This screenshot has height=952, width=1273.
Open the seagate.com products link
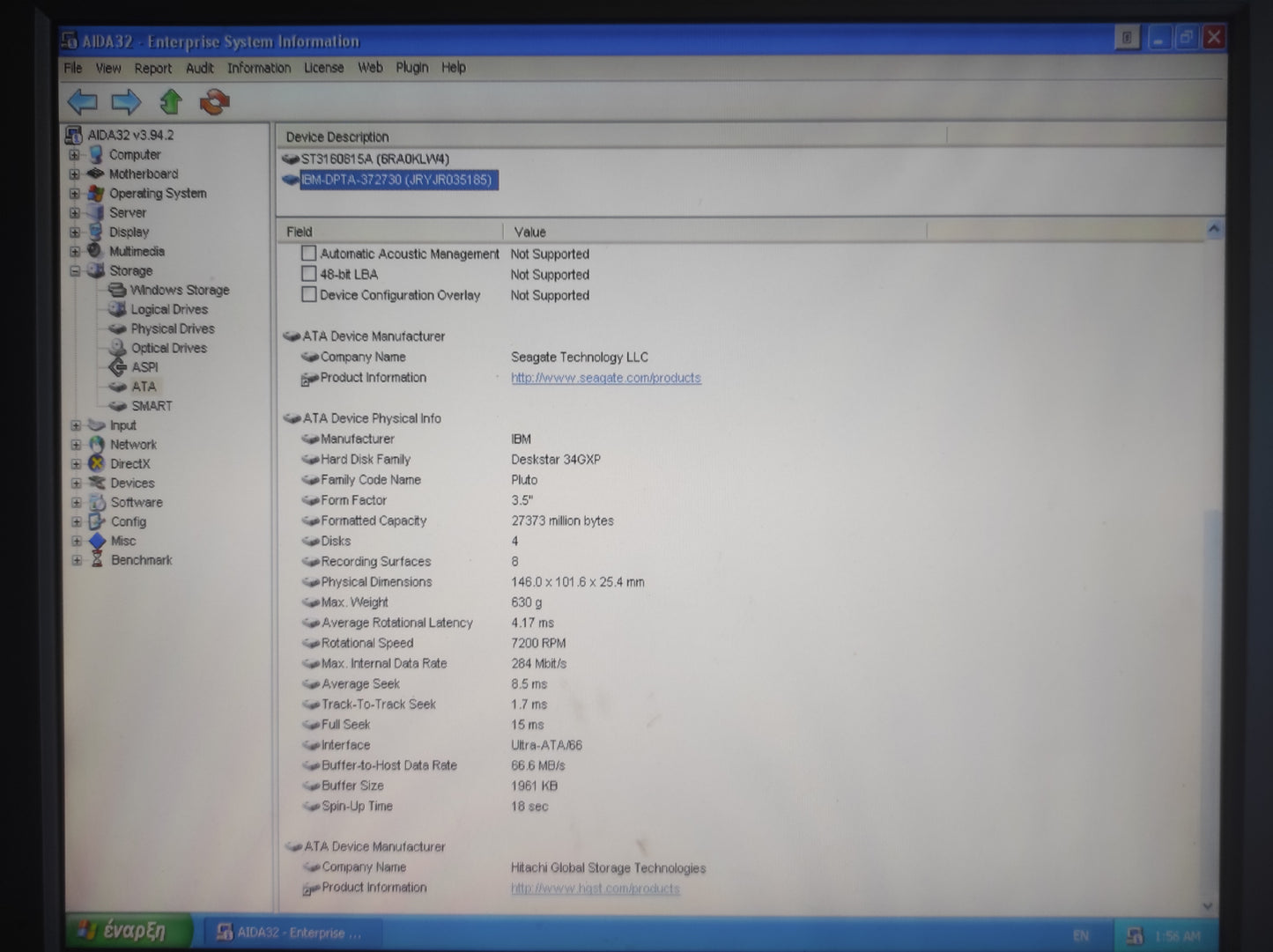point(605,378)
